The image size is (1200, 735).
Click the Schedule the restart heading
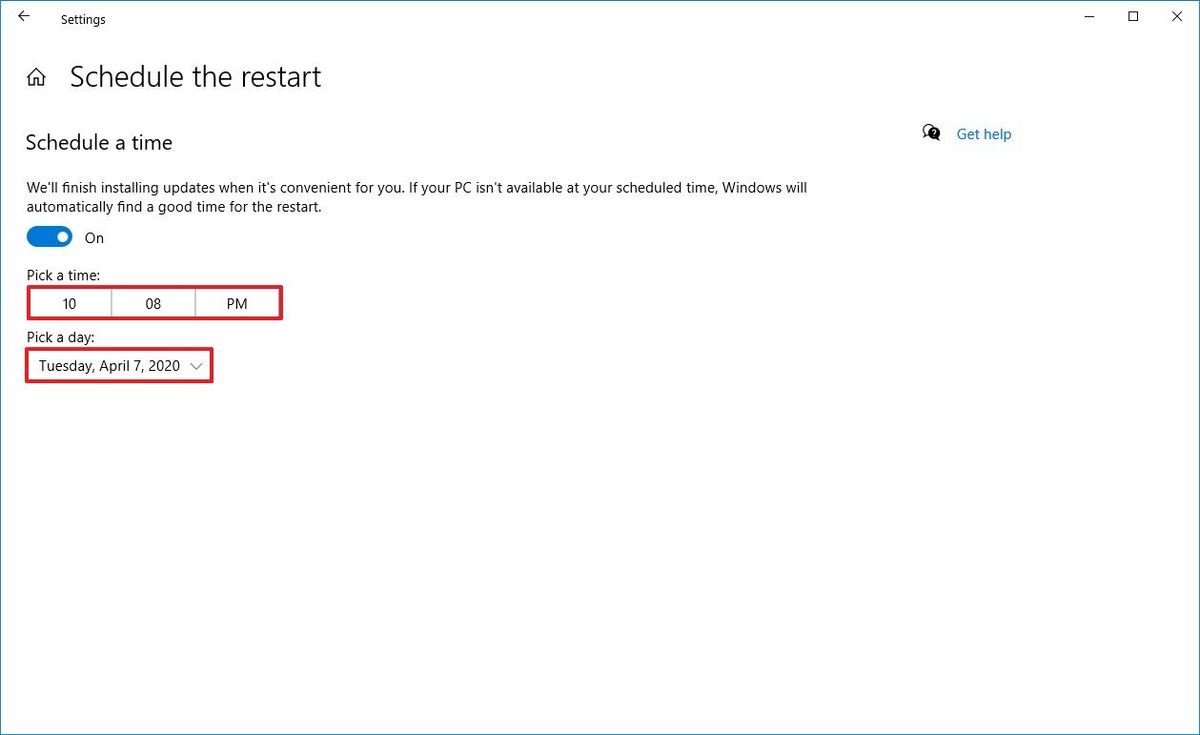tap(195, 76)
